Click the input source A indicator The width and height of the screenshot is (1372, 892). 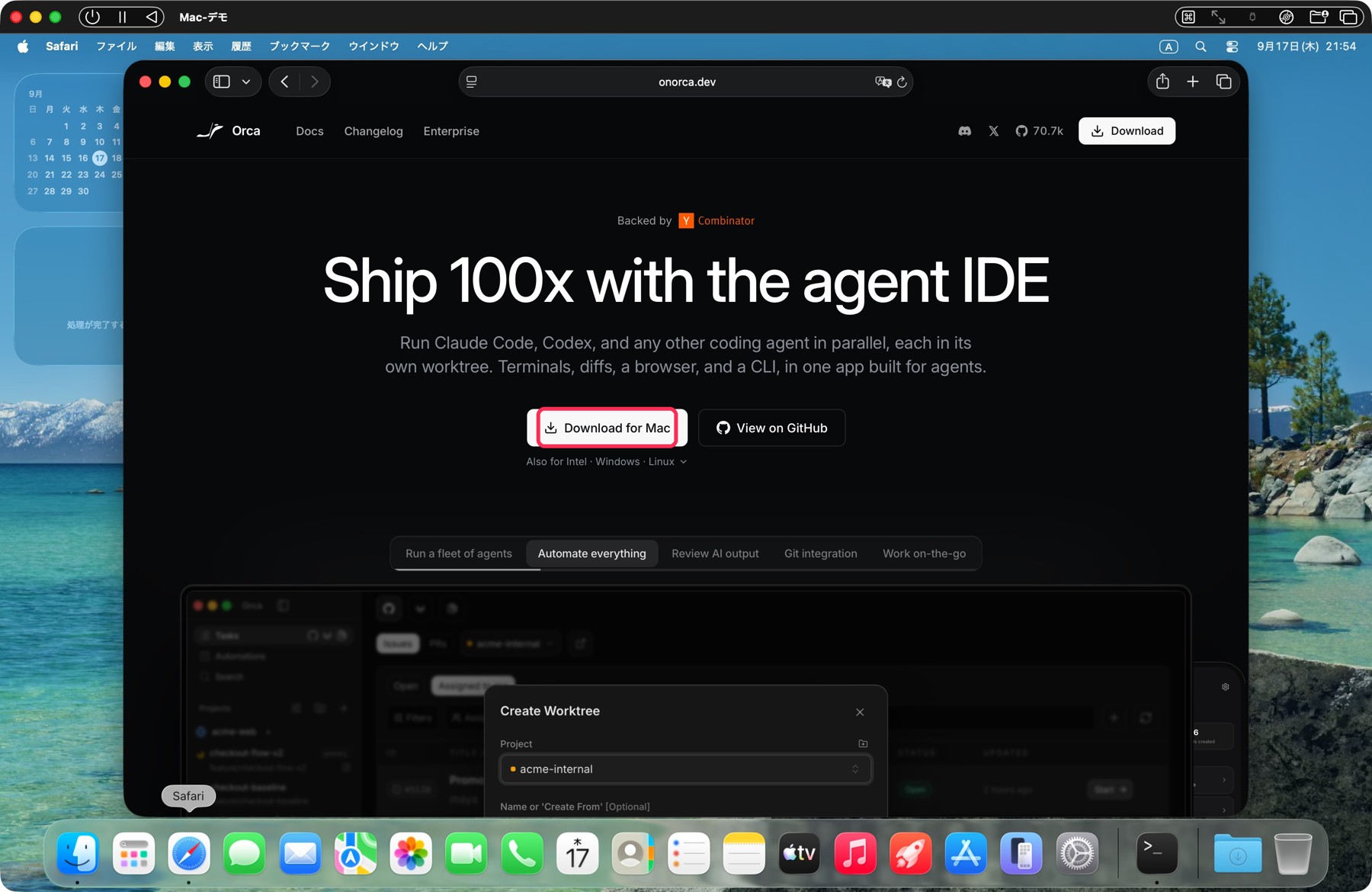(1168, 47)
